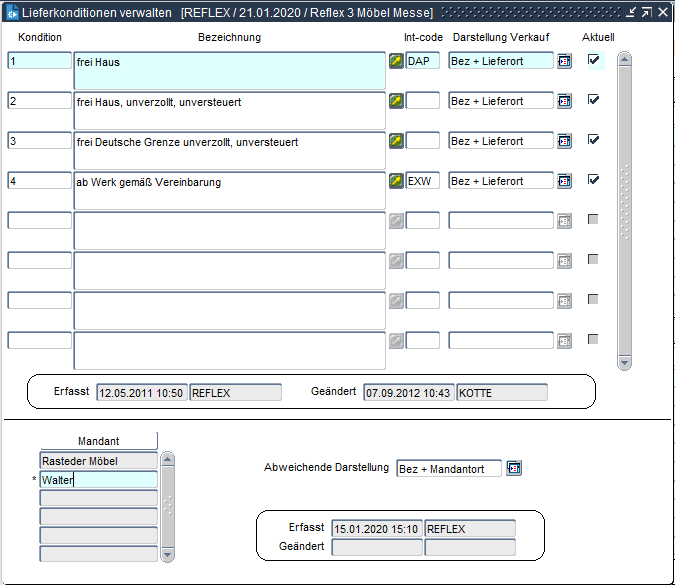The width and height of the screenshot is (675, 585).
Task: Open Darstellung value list icon for EXW row
Action: pyautogui.click(x=564, y=181)
